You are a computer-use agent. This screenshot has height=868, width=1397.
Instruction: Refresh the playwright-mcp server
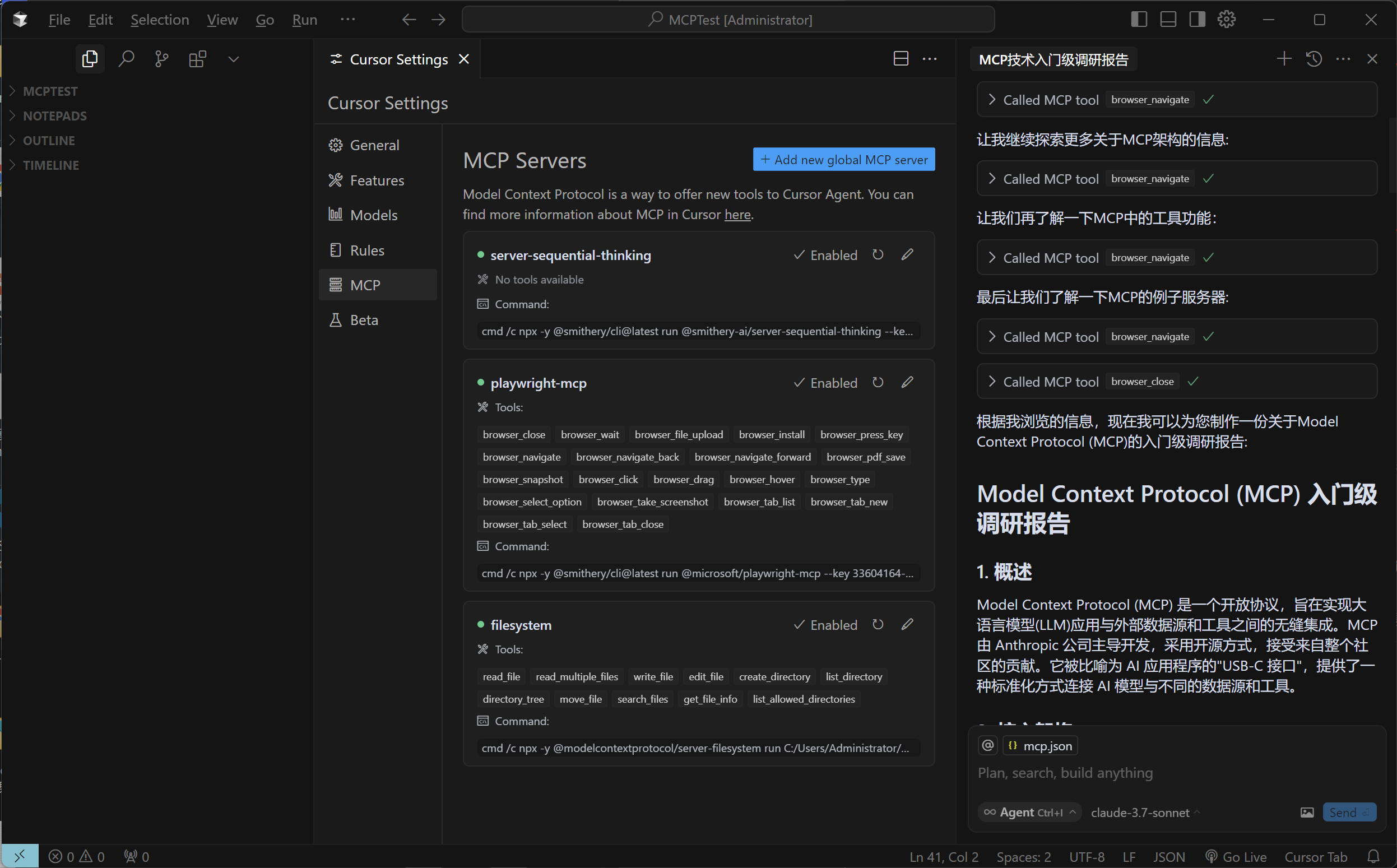tap(878, 382)
